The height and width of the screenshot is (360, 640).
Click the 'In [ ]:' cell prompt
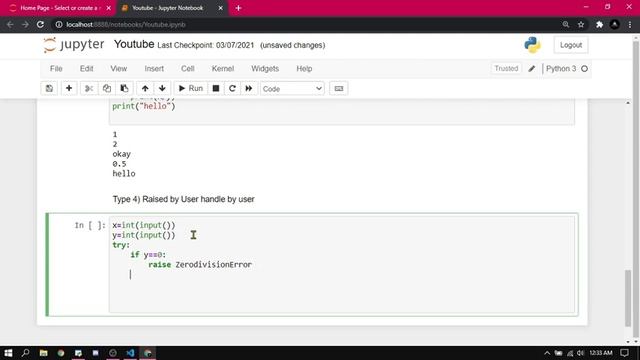pos(90,225)
